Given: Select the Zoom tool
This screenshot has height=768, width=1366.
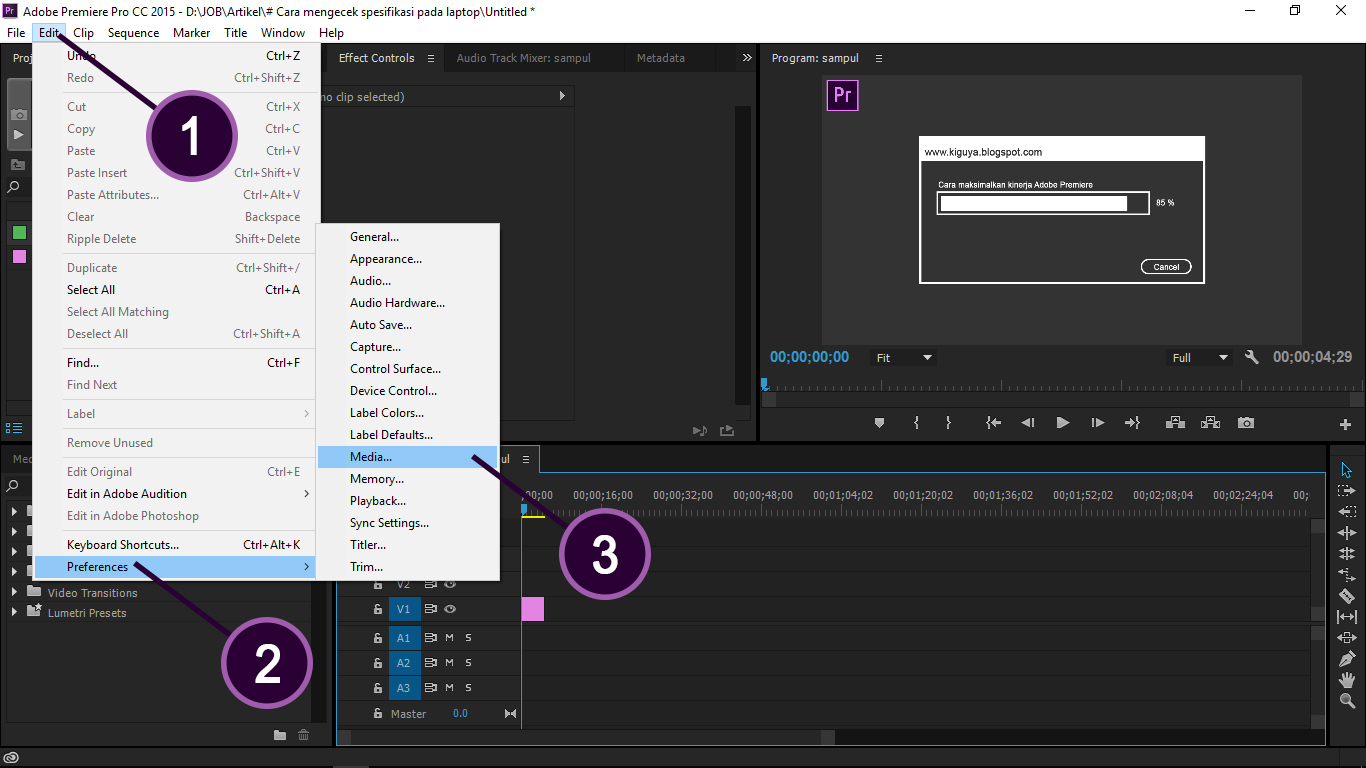Looking at the screenshot, I should tap(1347, 699).
